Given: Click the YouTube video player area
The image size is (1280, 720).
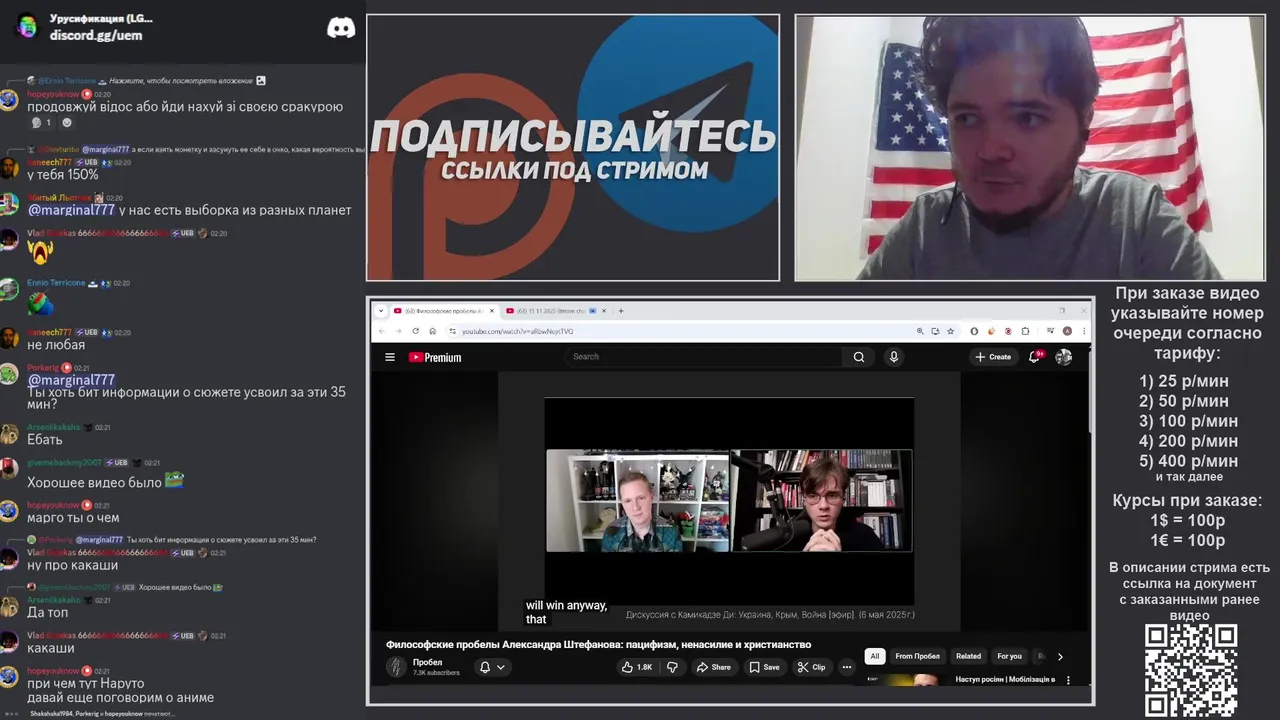Looking at the screenshot, I should [x=729, y=500].
